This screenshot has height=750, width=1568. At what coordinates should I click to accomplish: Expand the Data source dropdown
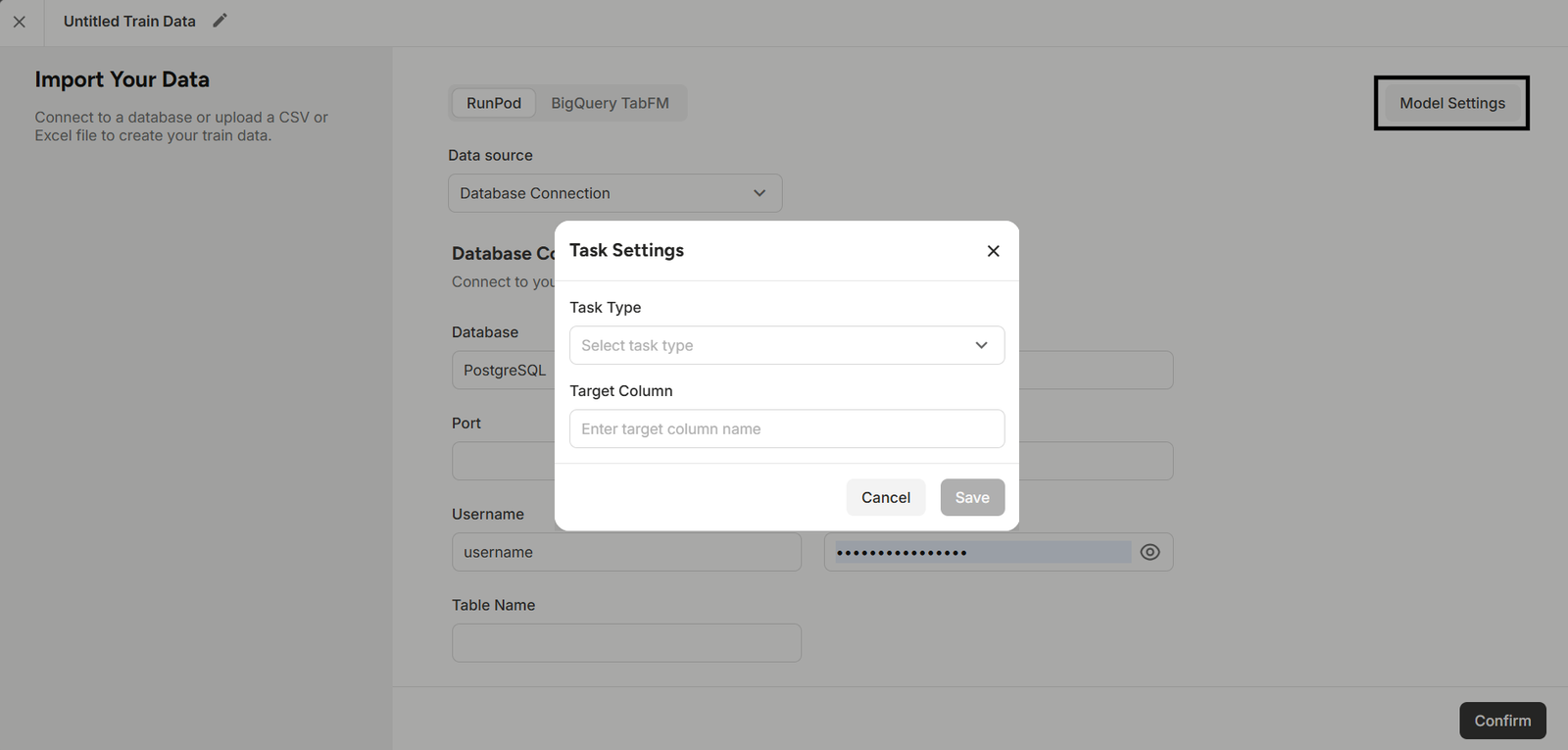click(x=615, y=193)
